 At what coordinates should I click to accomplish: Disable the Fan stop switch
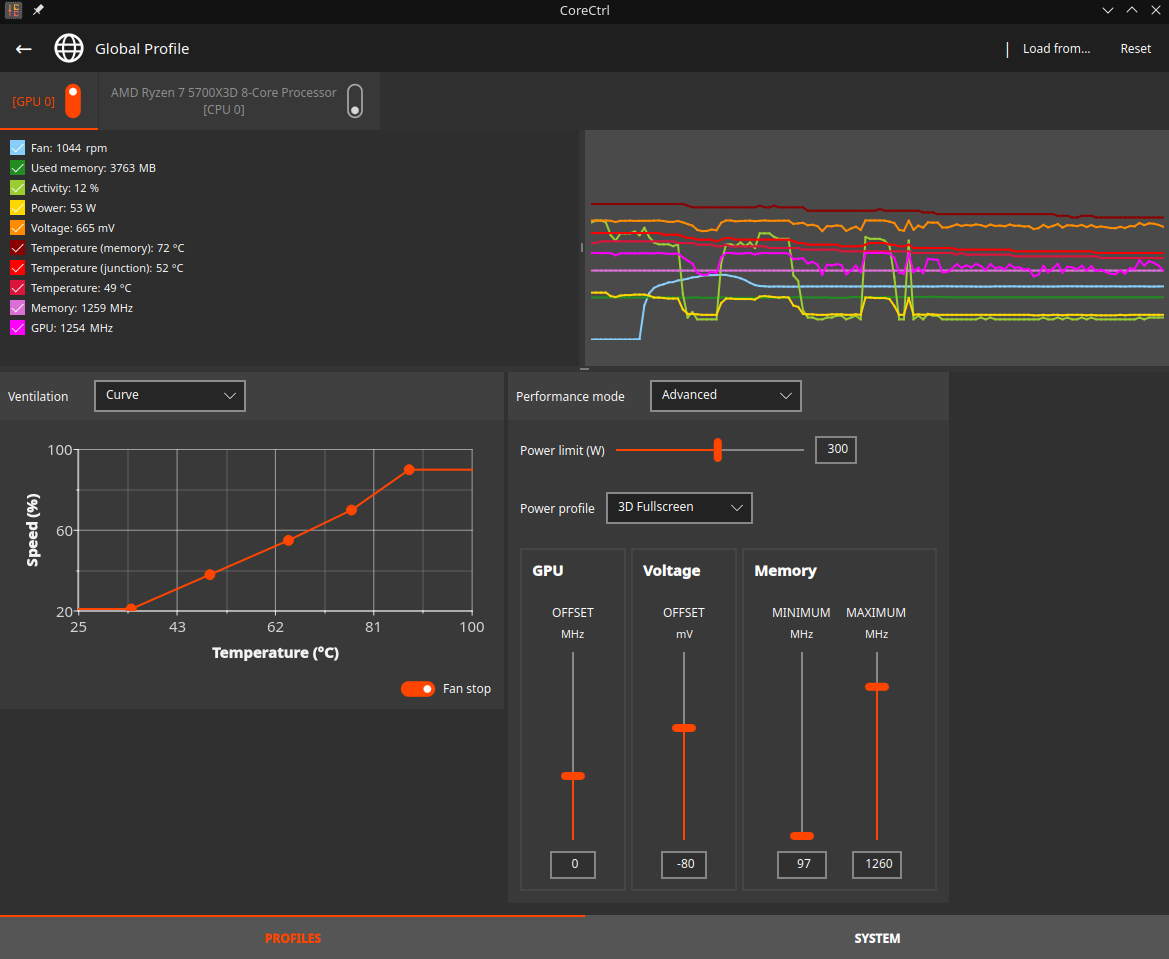pyautogui.click(x=418, y=688)
